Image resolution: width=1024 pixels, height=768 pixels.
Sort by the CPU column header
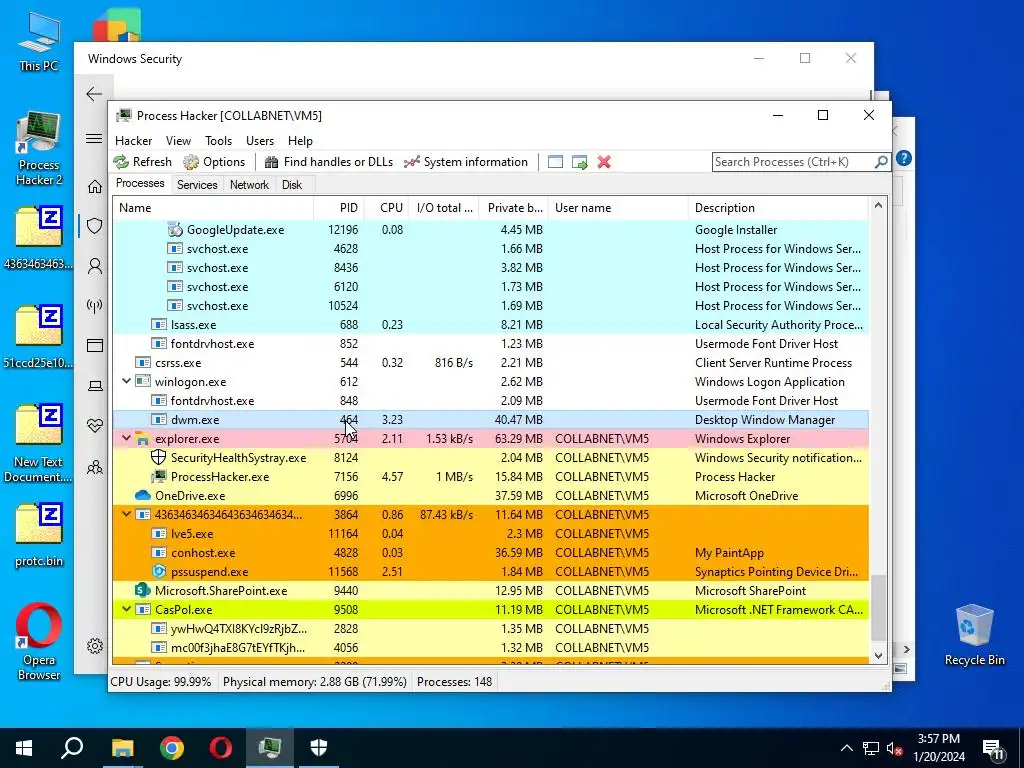387,208
